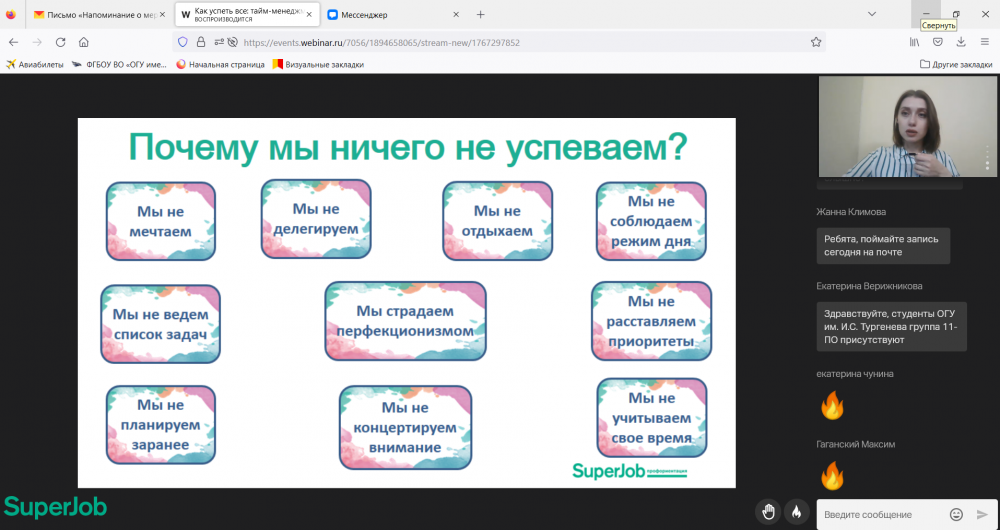Go to the browser home page
1000x530 pixels.
click(84, 42)
